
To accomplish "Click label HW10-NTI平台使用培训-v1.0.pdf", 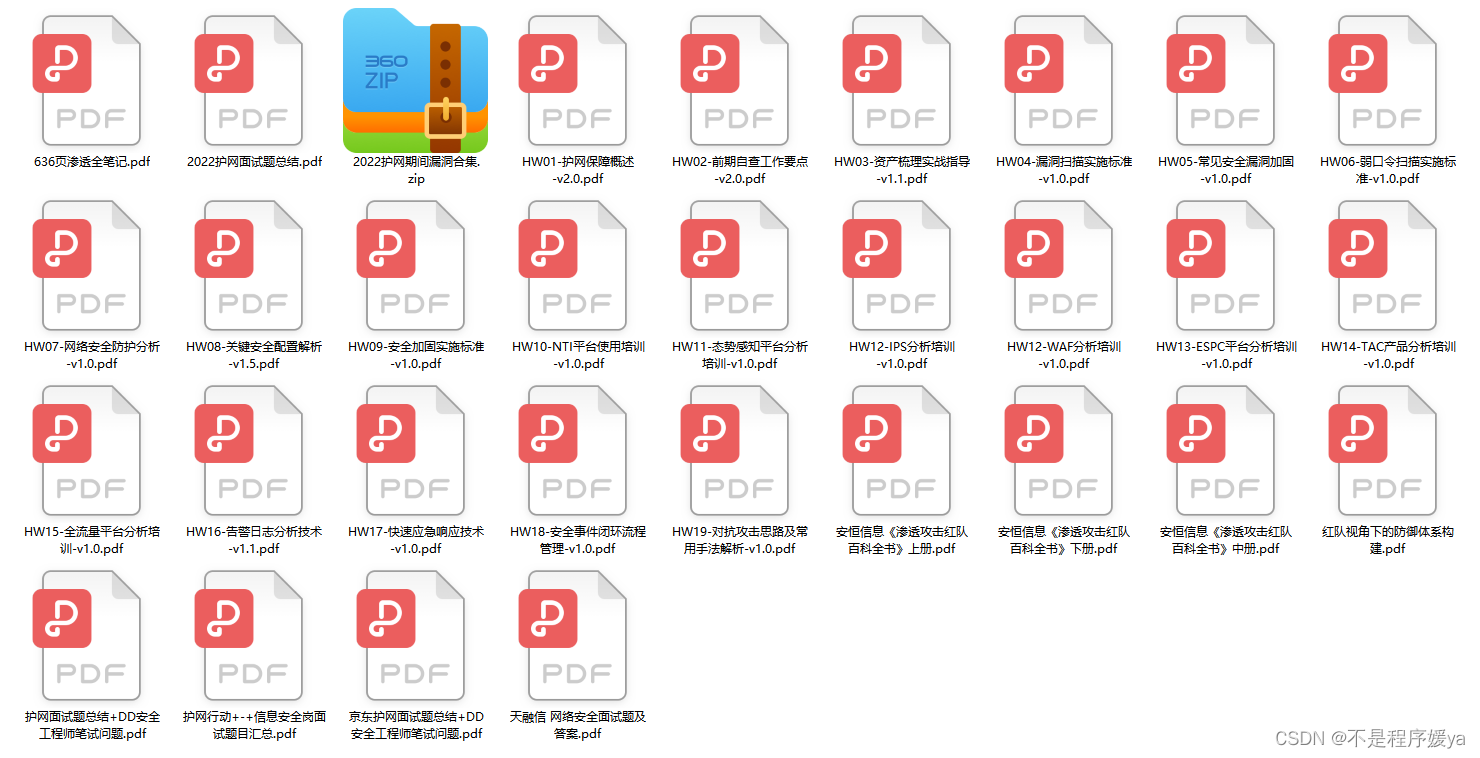I will point(578,355).
